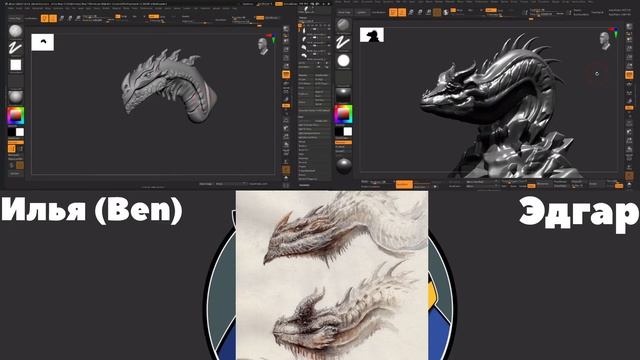The width and height of the screenshot is (640, 360).
Task: Select Move gizmo icon in left window toolbar
Action: 61,18
